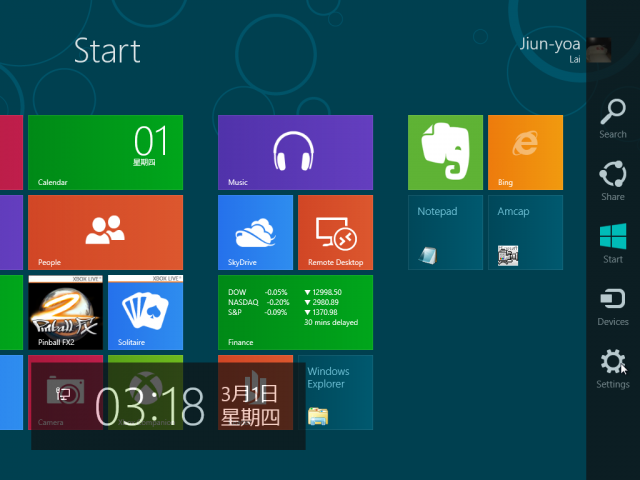Click the user account picture
The image size is (640, 480).
(x=599, y=50)
